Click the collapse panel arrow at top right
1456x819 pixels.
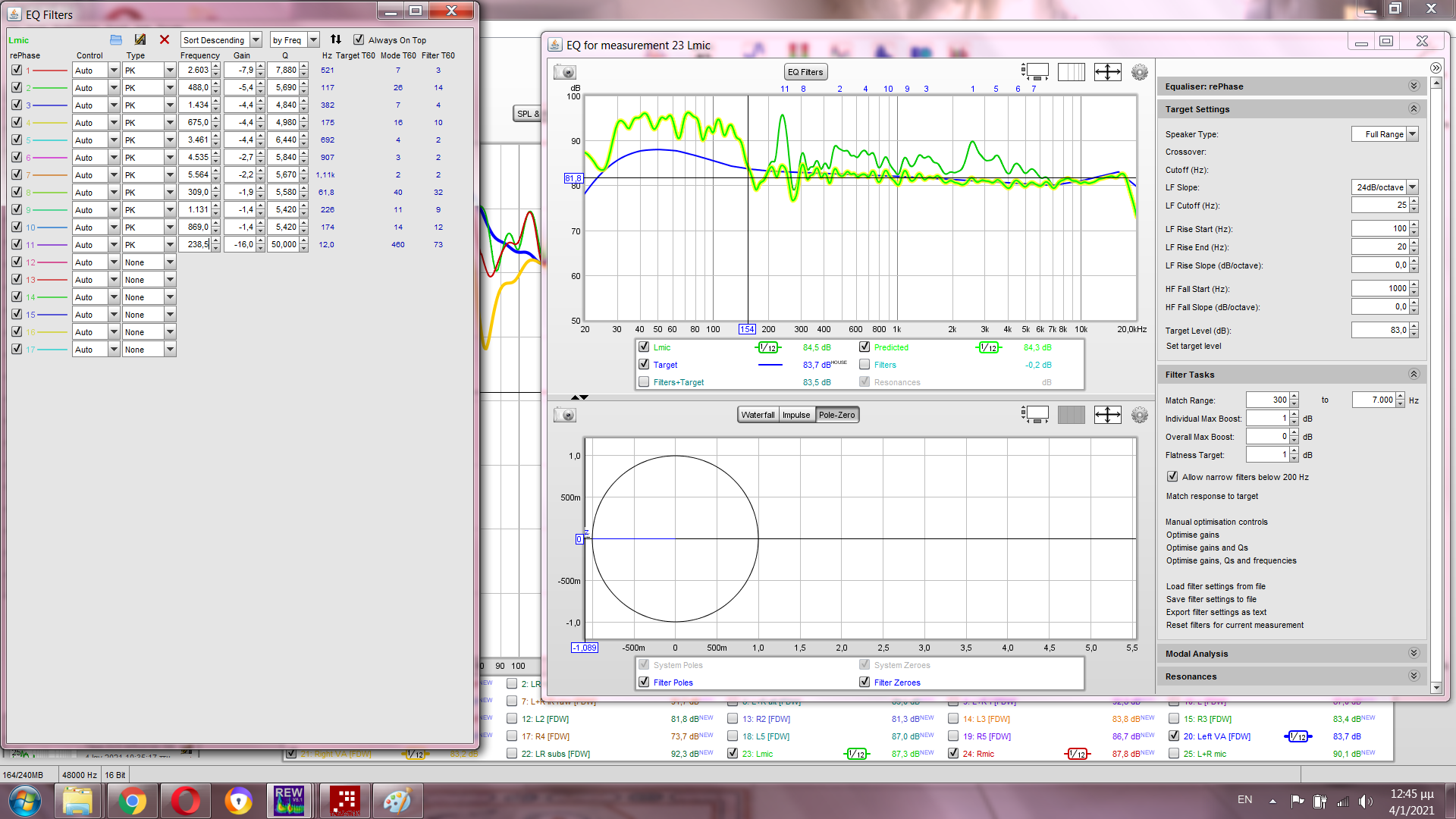[x=1436, y=68]
